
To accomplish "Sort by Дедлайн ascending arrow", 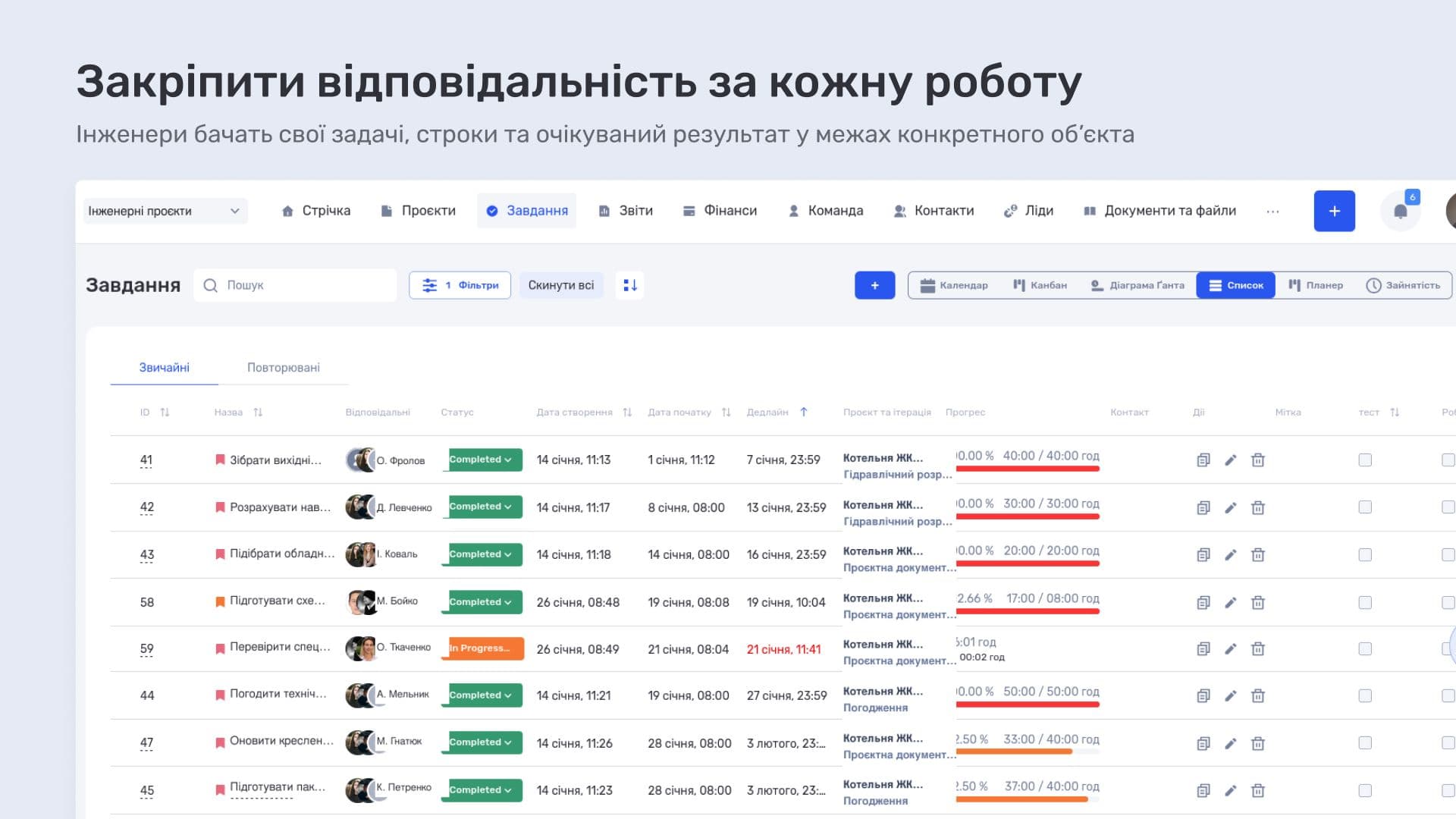I will (x=804, y=413).
